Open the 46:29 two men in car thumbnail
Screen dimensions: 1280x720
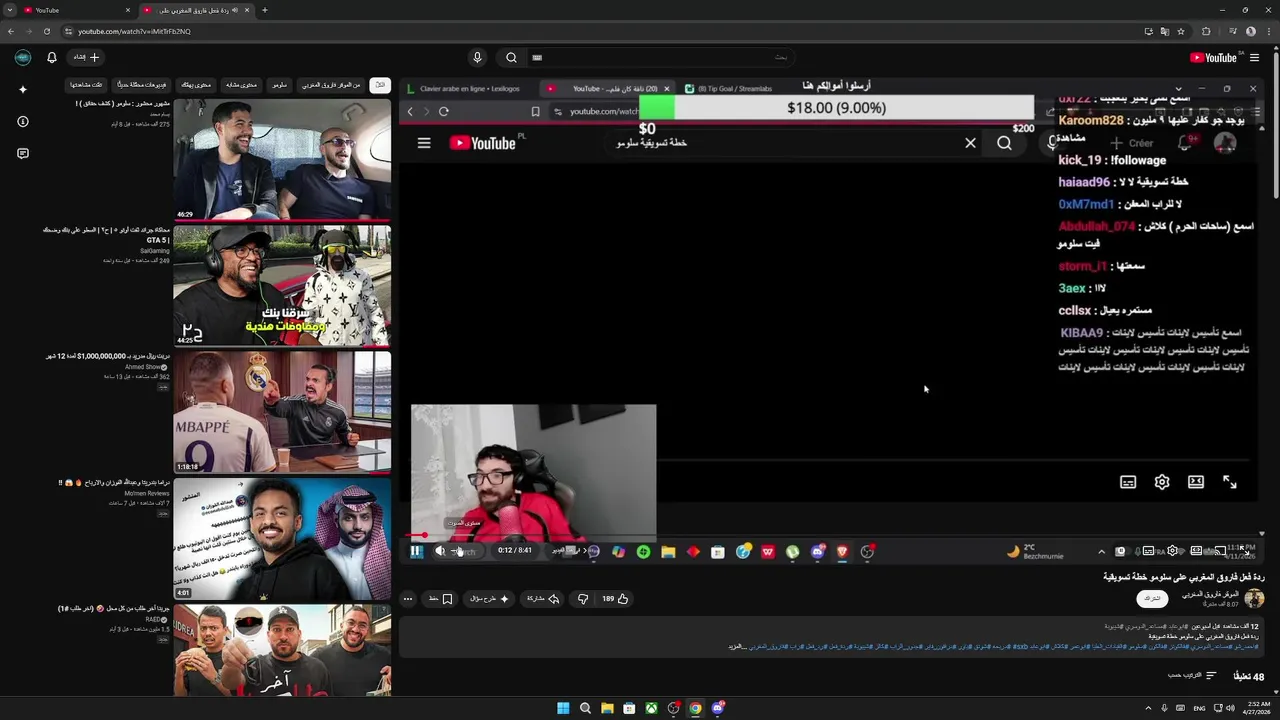tap(282, 159)
